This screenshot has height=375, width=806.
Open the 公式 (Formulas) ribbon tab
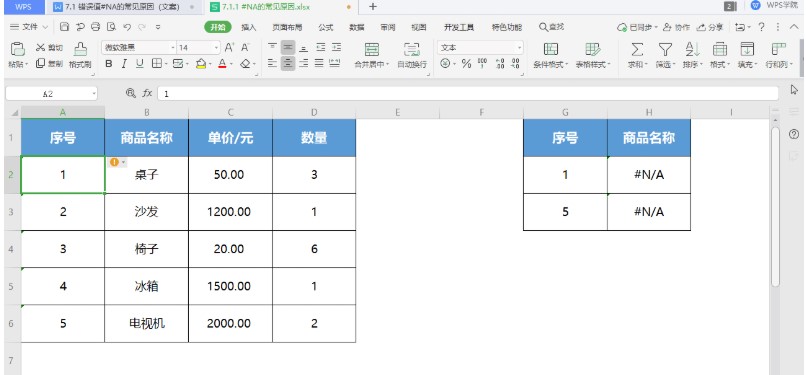tap(325, 27)
